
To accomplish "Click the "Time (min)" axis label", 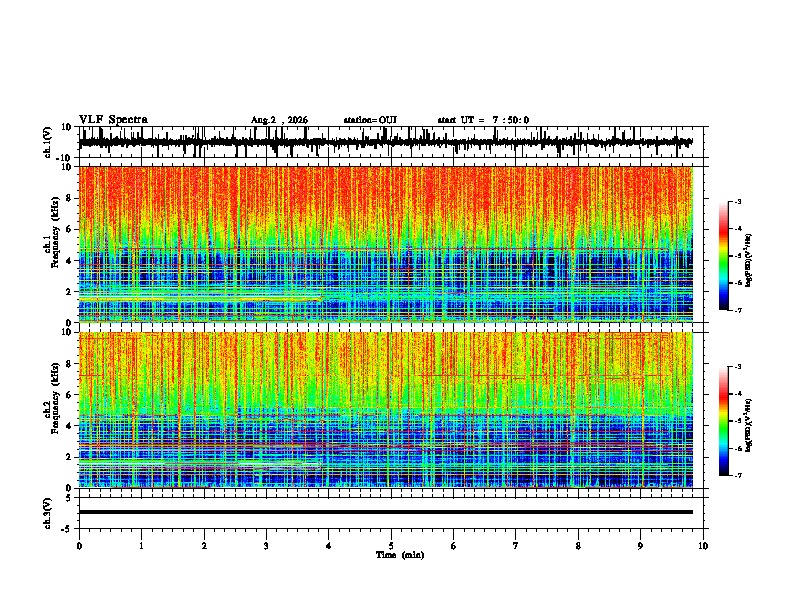I will (400, 555).
